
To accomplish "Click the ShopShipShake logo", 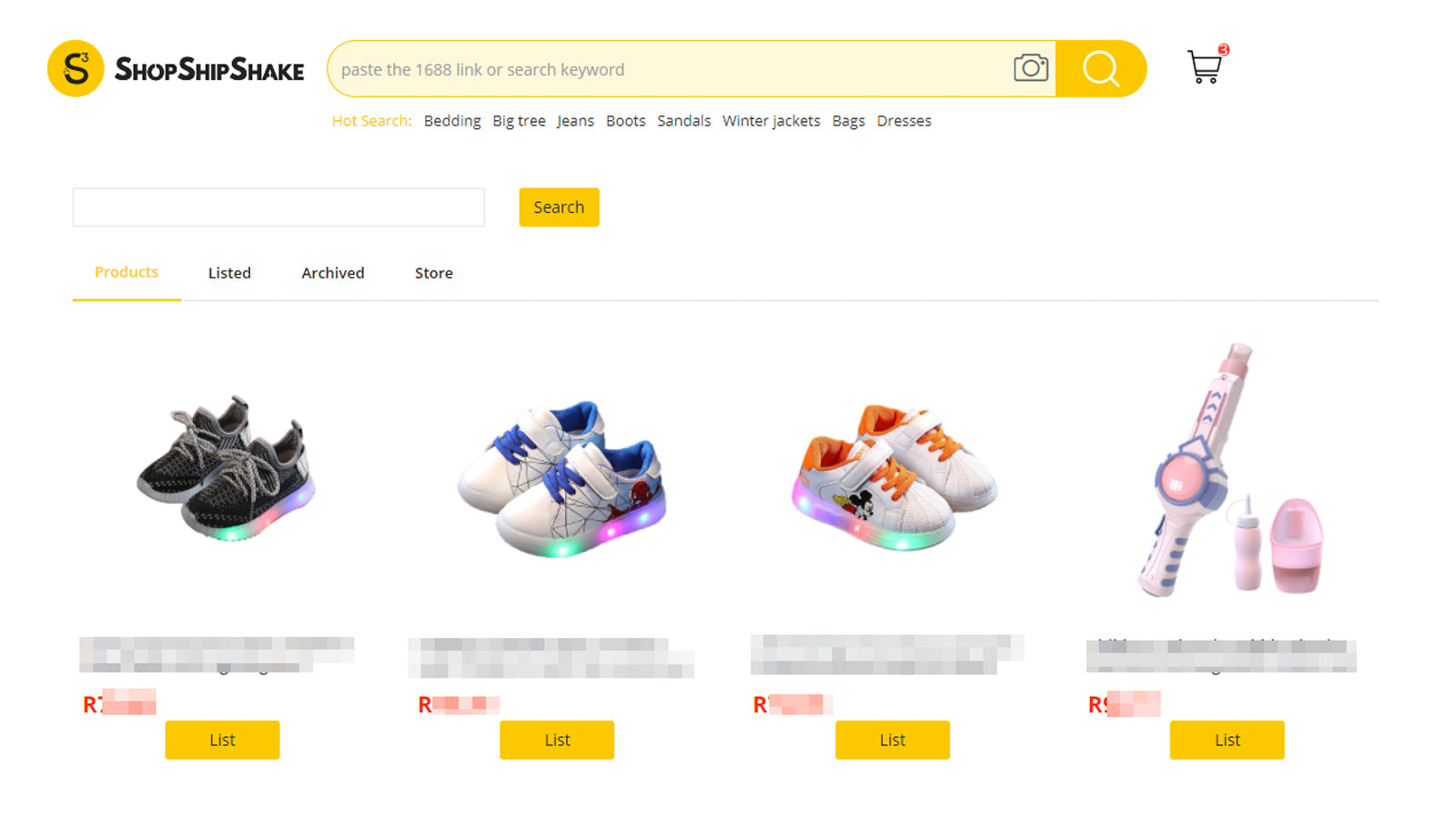I will 176,68.
